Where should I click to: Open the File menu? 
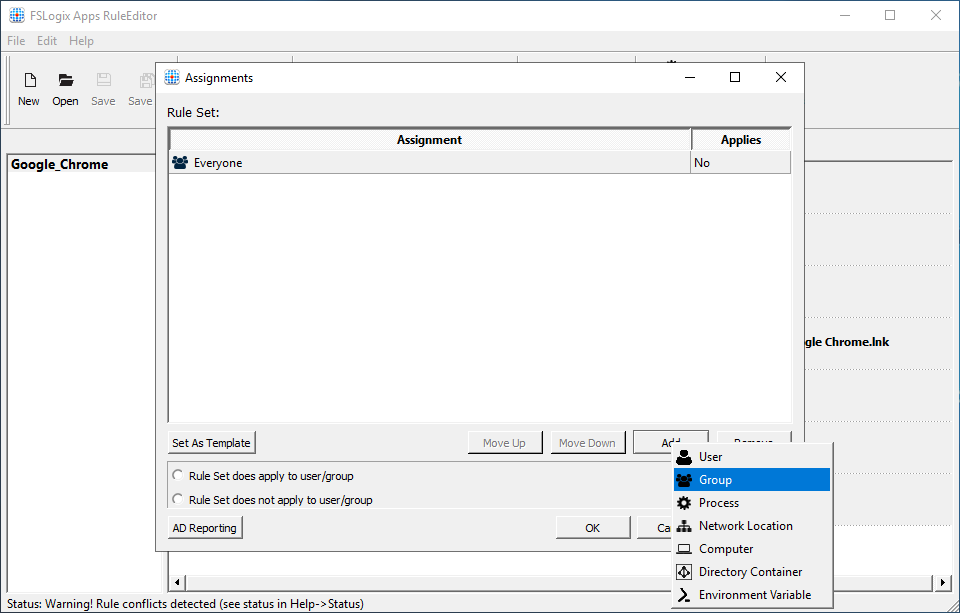coord(16,40)
